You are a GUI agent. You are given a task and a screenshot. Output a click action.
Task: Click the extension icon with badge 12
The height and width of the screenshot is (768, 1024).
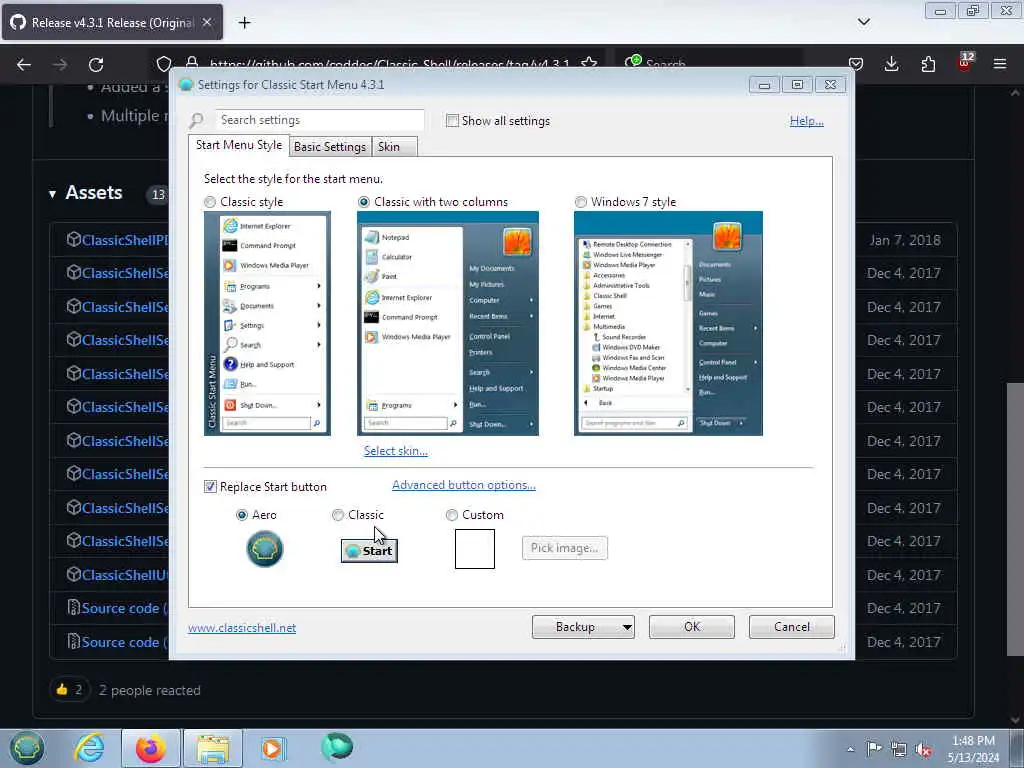point(965,63)
